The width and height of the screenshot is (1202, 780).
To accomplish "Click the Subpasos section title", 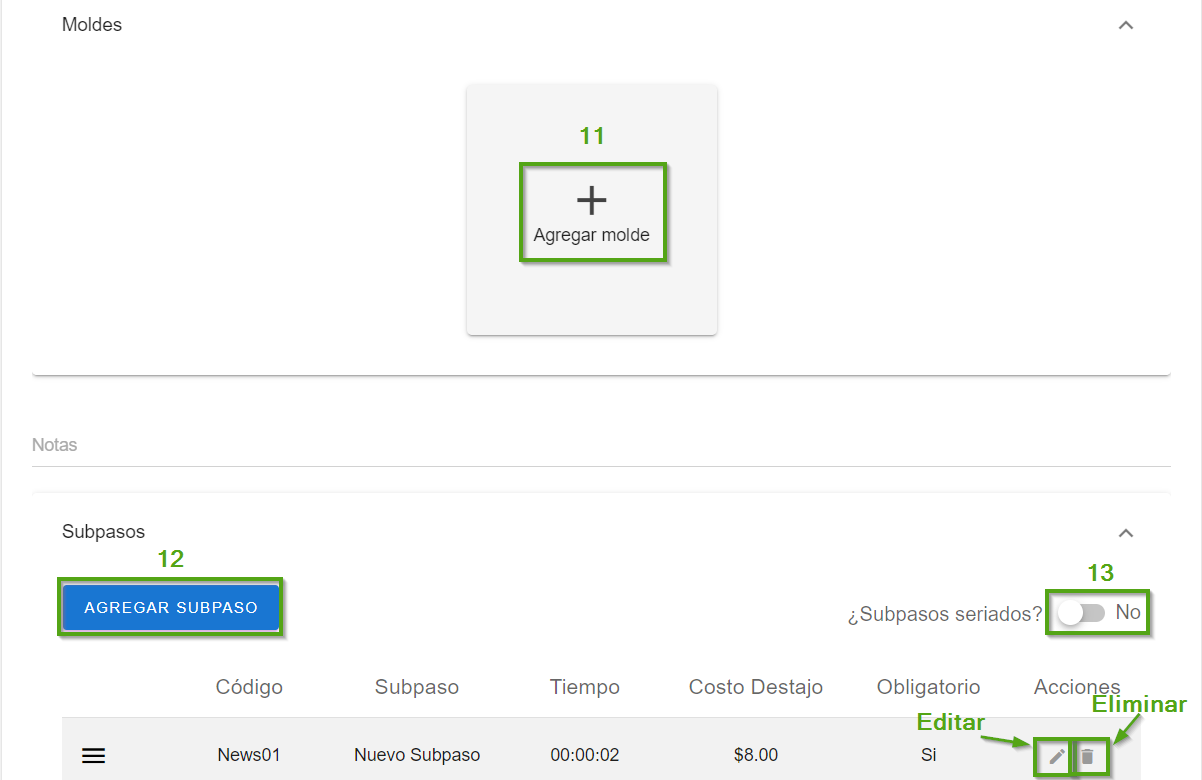I will [x=103, y=532].
